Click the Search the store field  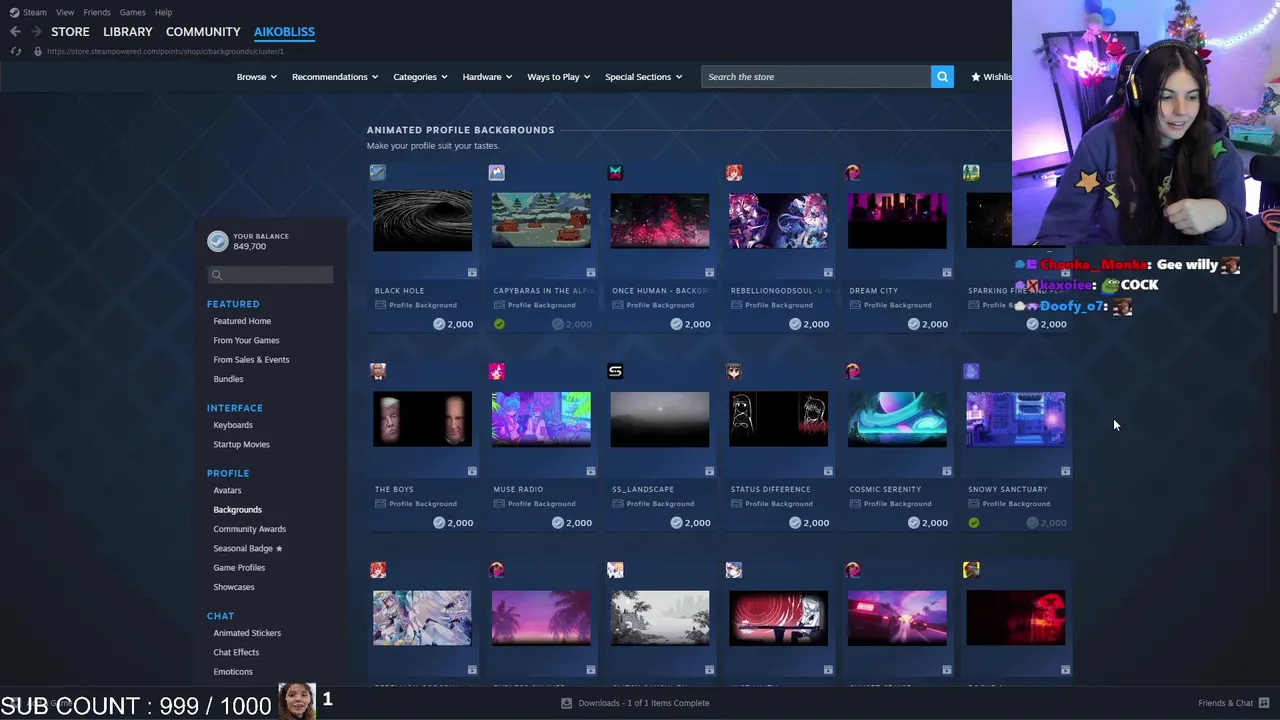pos(816,77)
